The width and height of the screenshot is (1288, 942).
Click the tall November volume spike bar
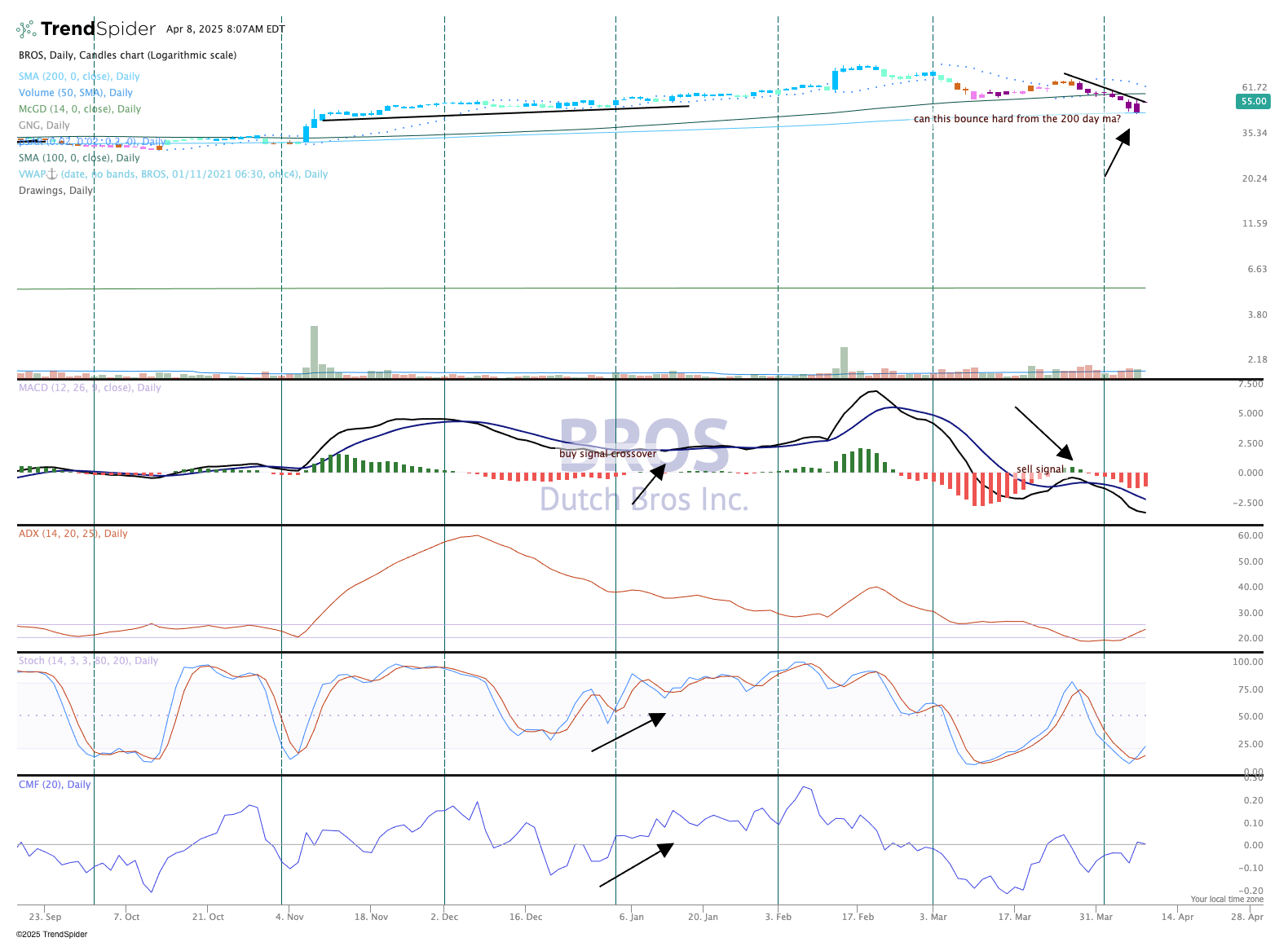click(x=314, y=350)
